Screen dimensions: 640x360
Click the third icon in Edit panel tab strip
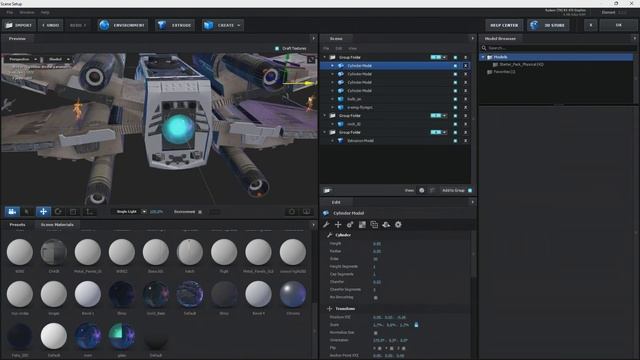point(350,224)
